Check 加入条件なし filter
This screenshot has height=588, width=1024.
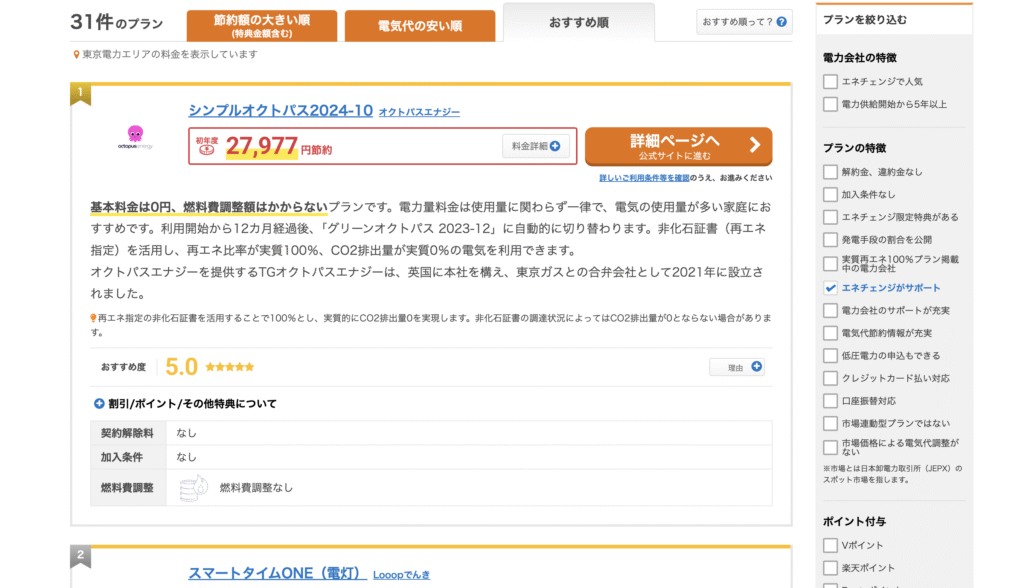[830, 195]
